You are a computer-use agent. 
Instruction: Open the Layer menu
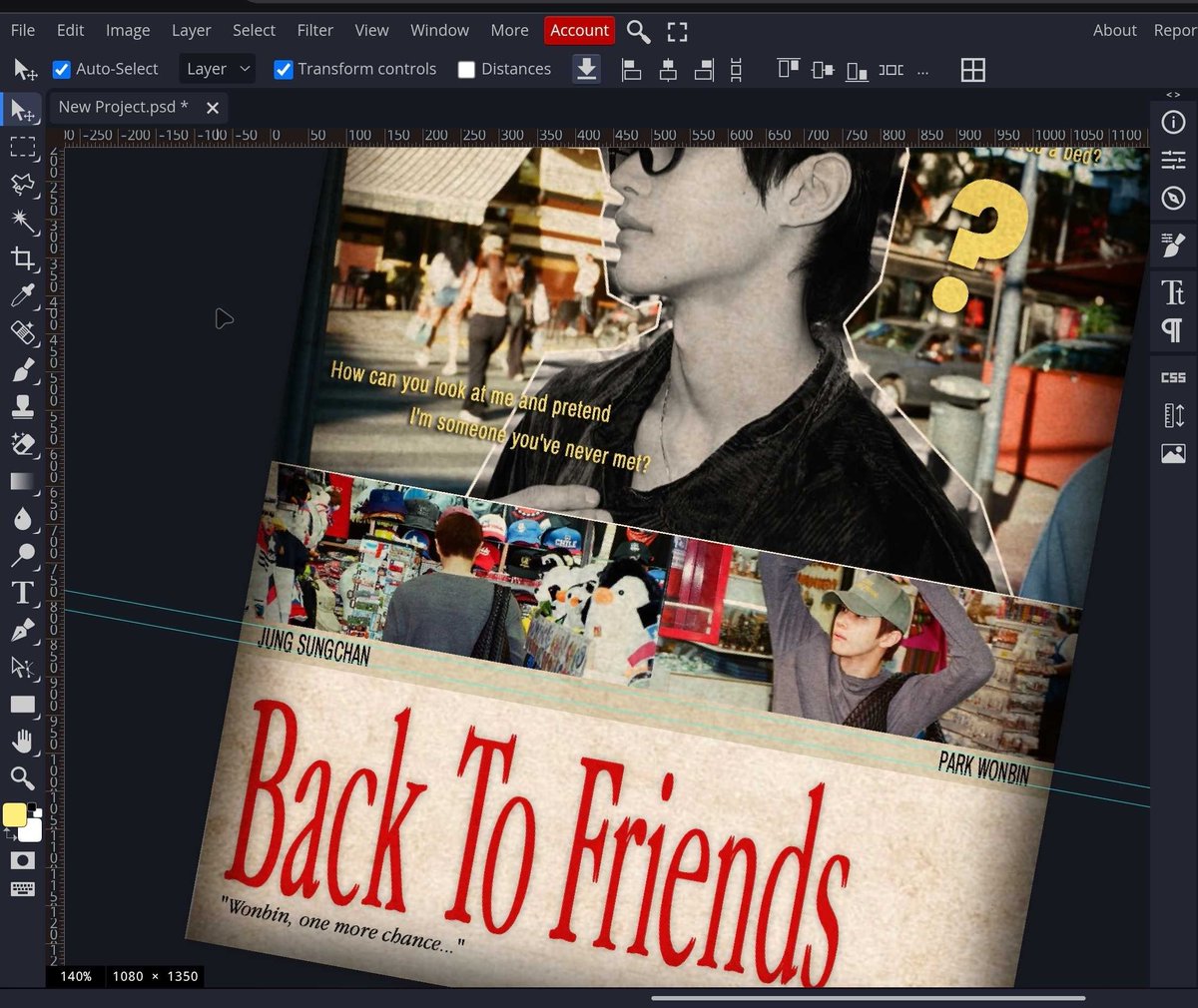coord(191,30)
